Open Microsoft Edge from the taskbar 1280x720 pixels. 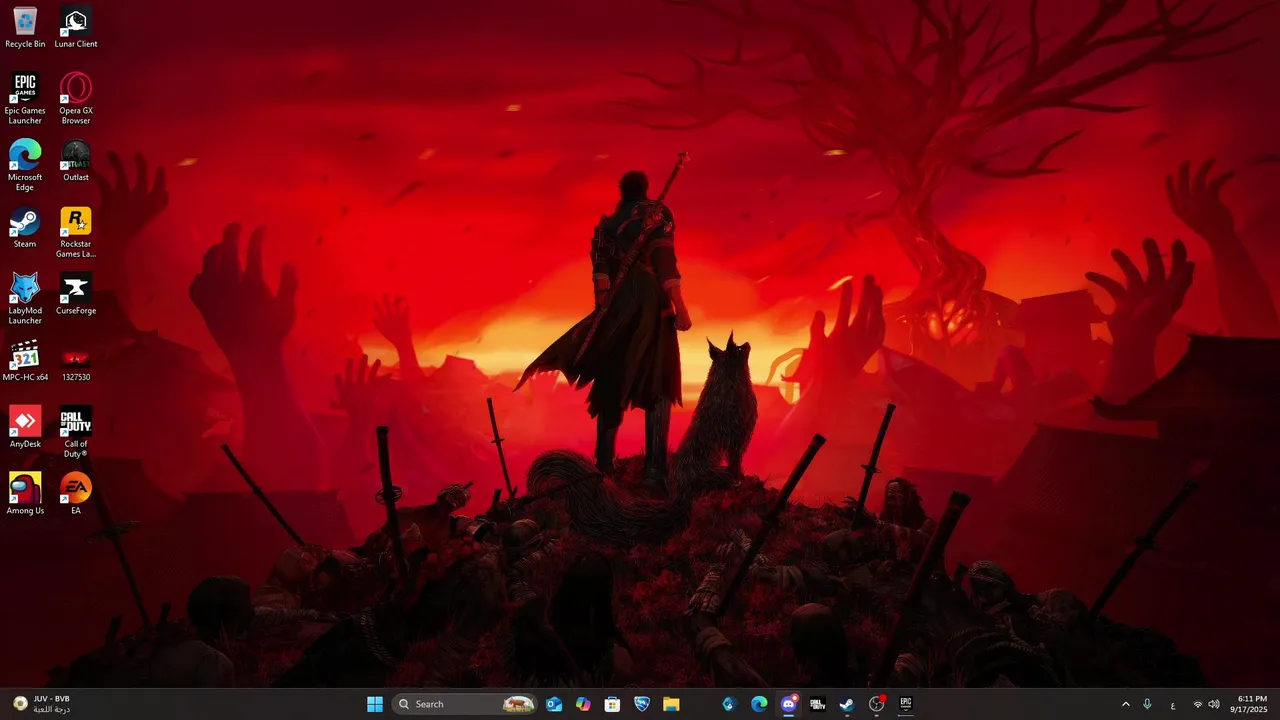click(759, 704)
